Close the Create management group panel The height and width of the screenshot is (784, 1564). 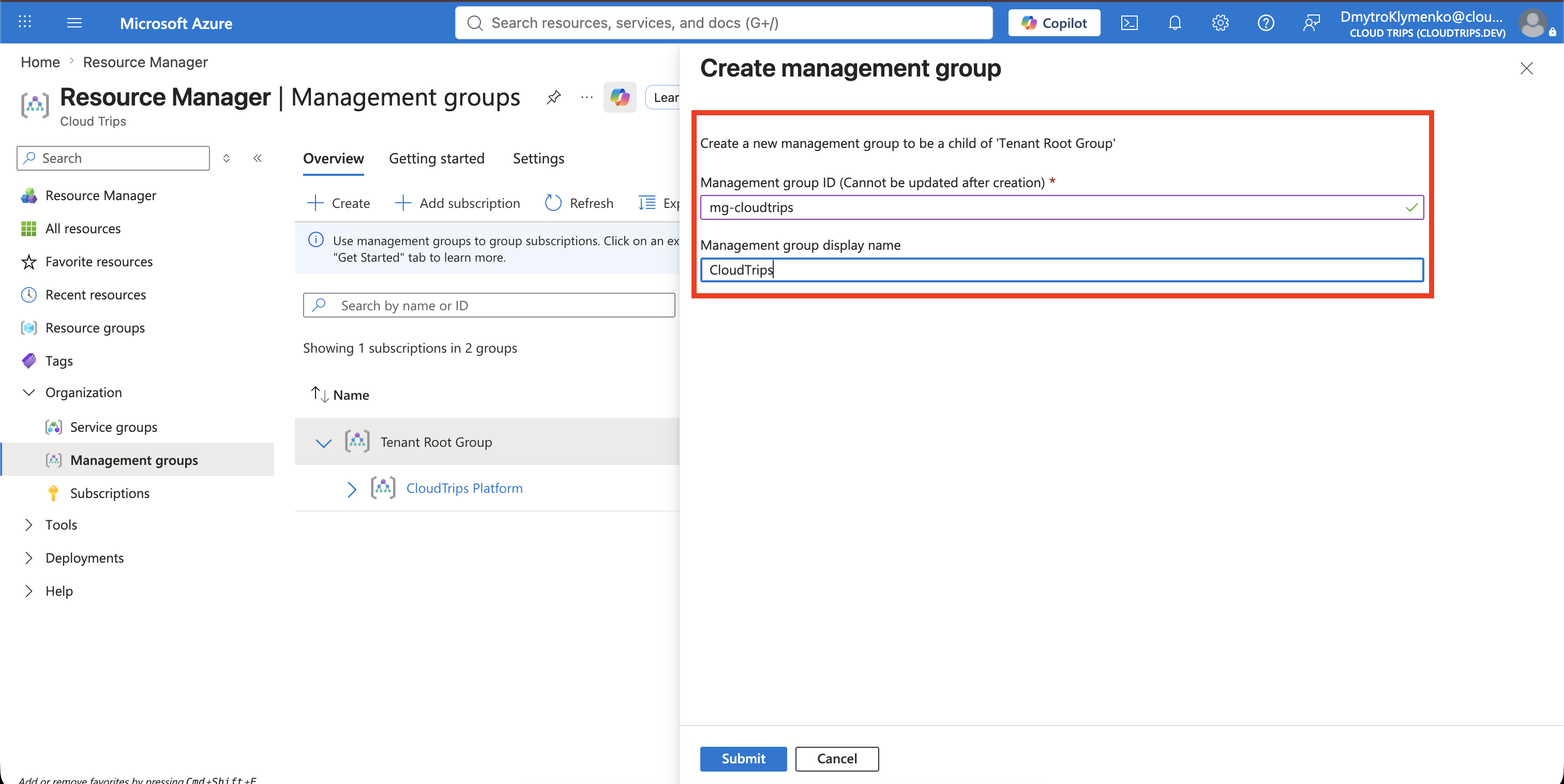tap(1526, 69)
